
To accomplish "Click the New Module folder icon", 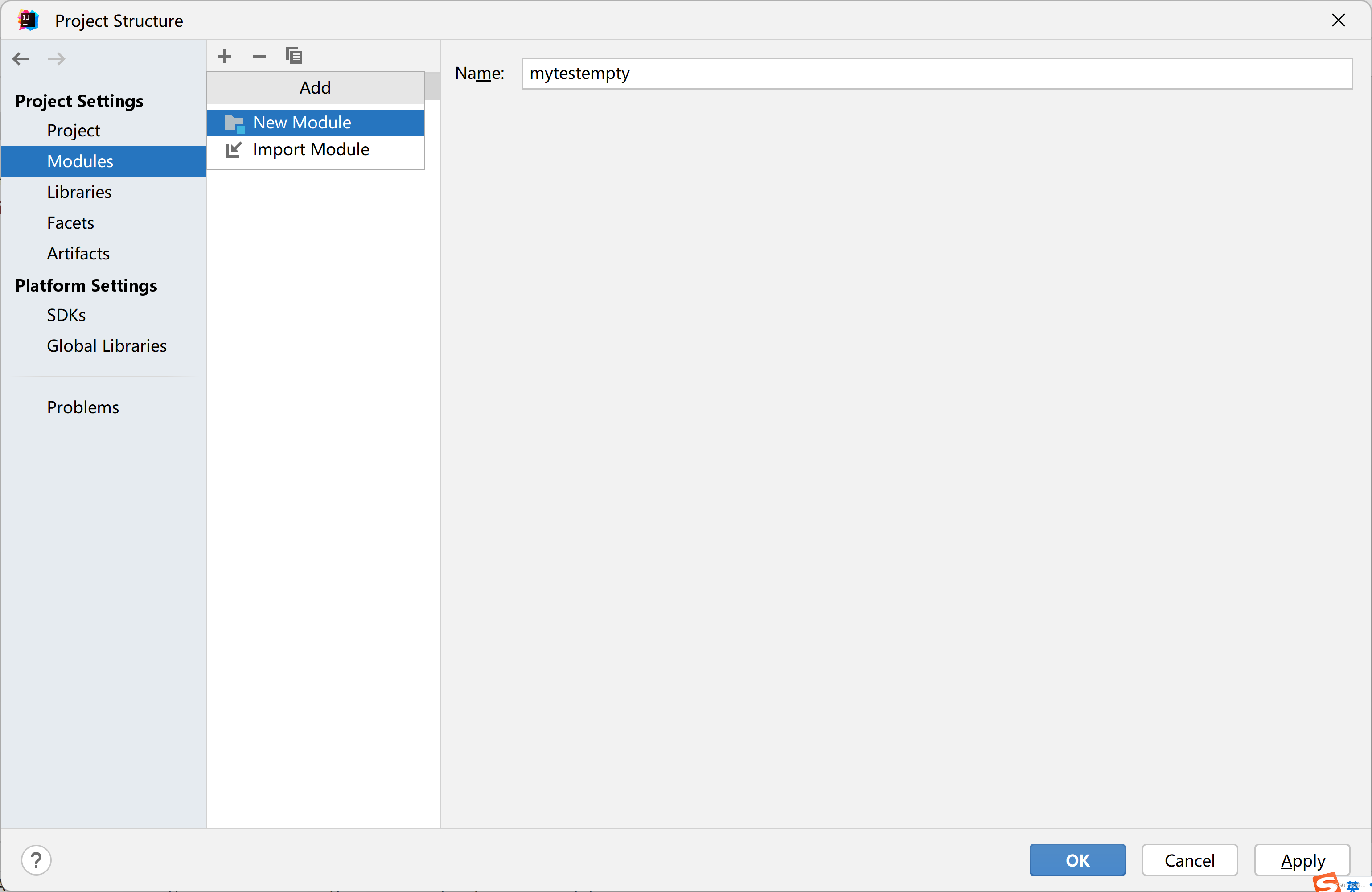I will tap(234, 123).
